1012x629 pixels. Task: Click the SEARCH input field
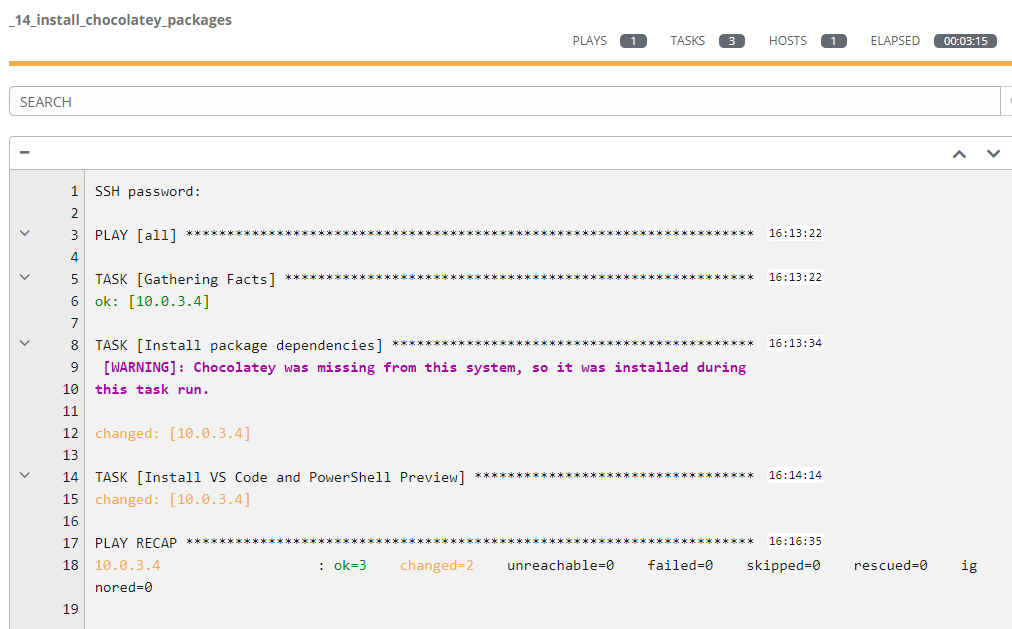(x=505, y=102)
